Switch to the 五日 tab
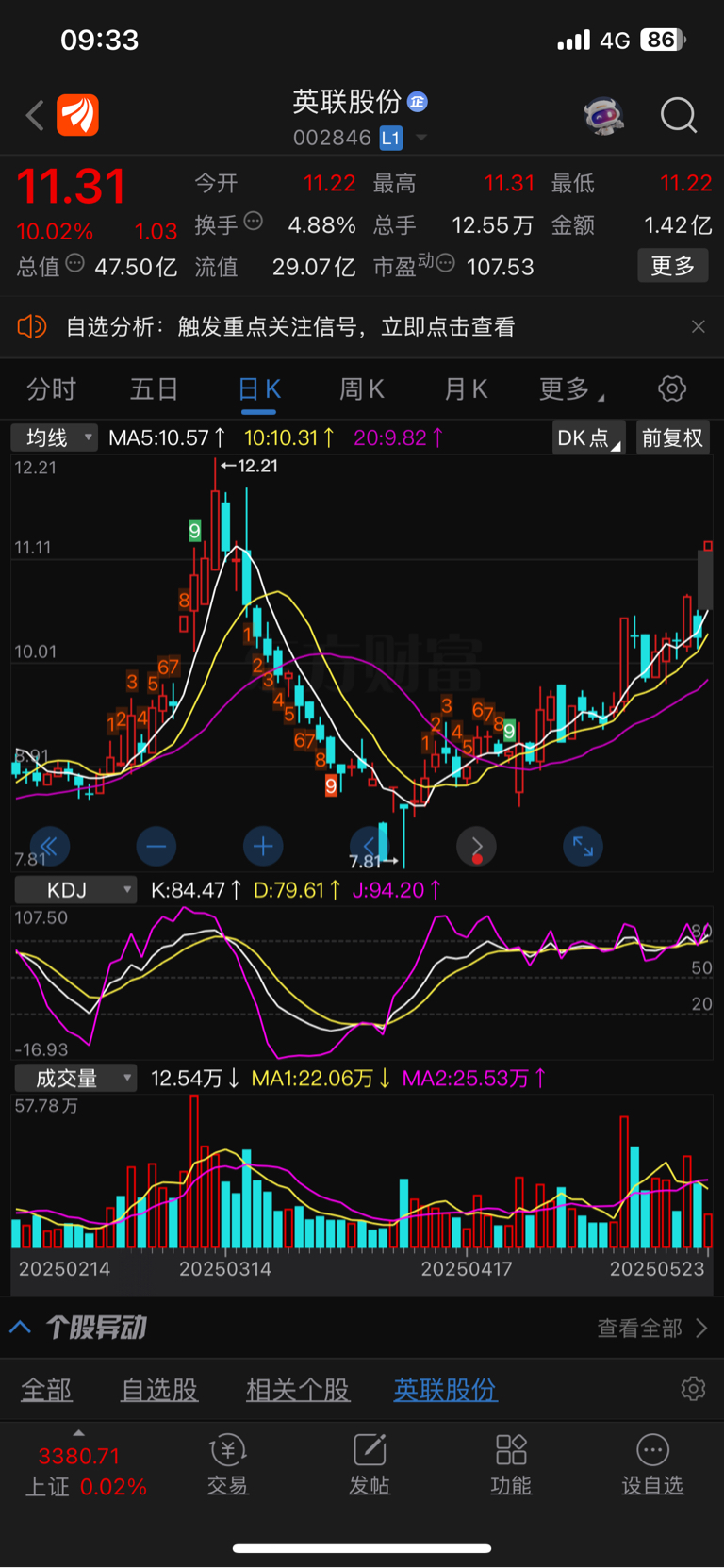Image resolution: width=724 pixels, height=1568 pixels. [154, 389]
